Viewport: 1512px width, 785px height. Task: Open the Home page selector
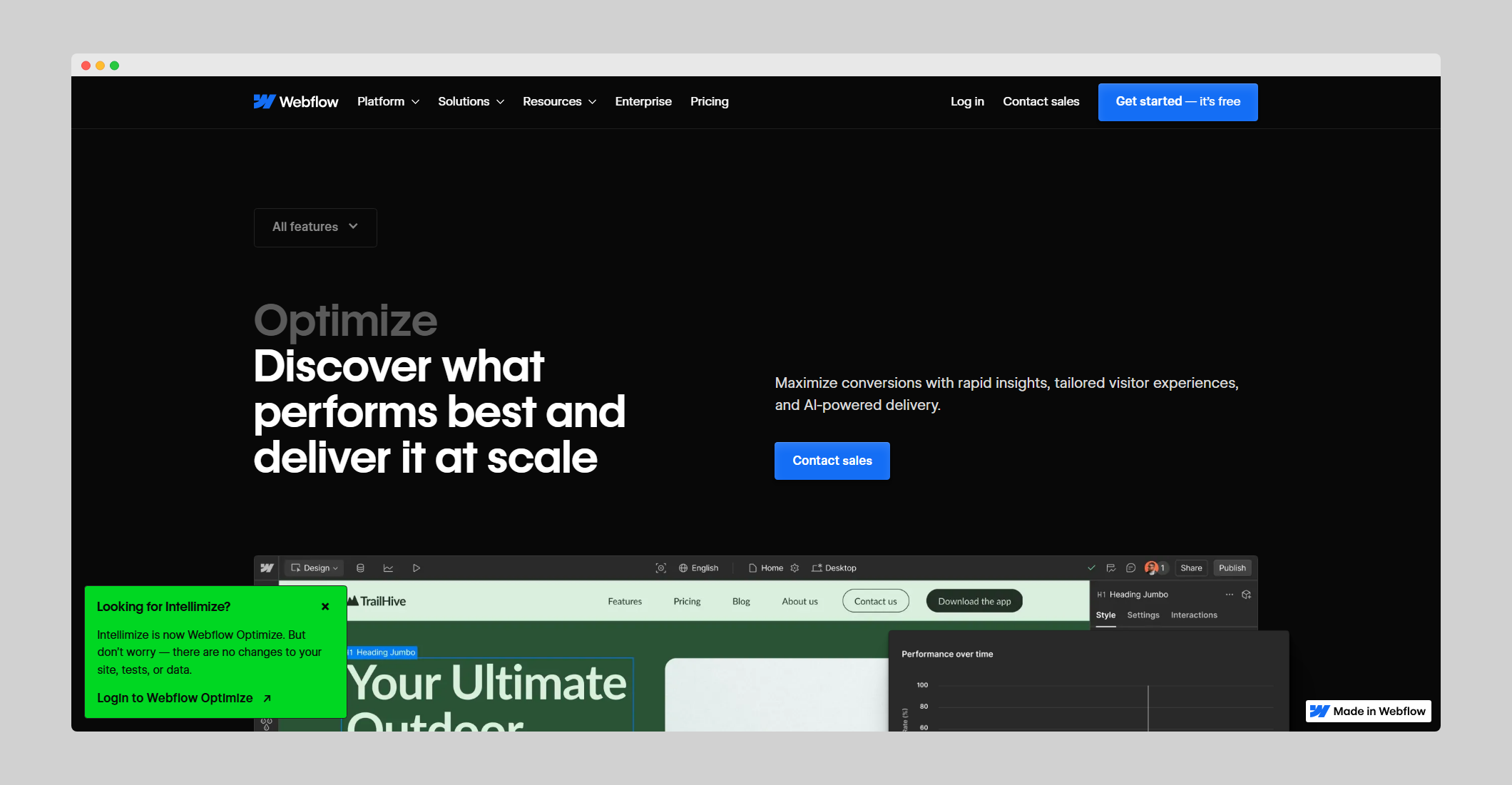click(x=766, y=568)
